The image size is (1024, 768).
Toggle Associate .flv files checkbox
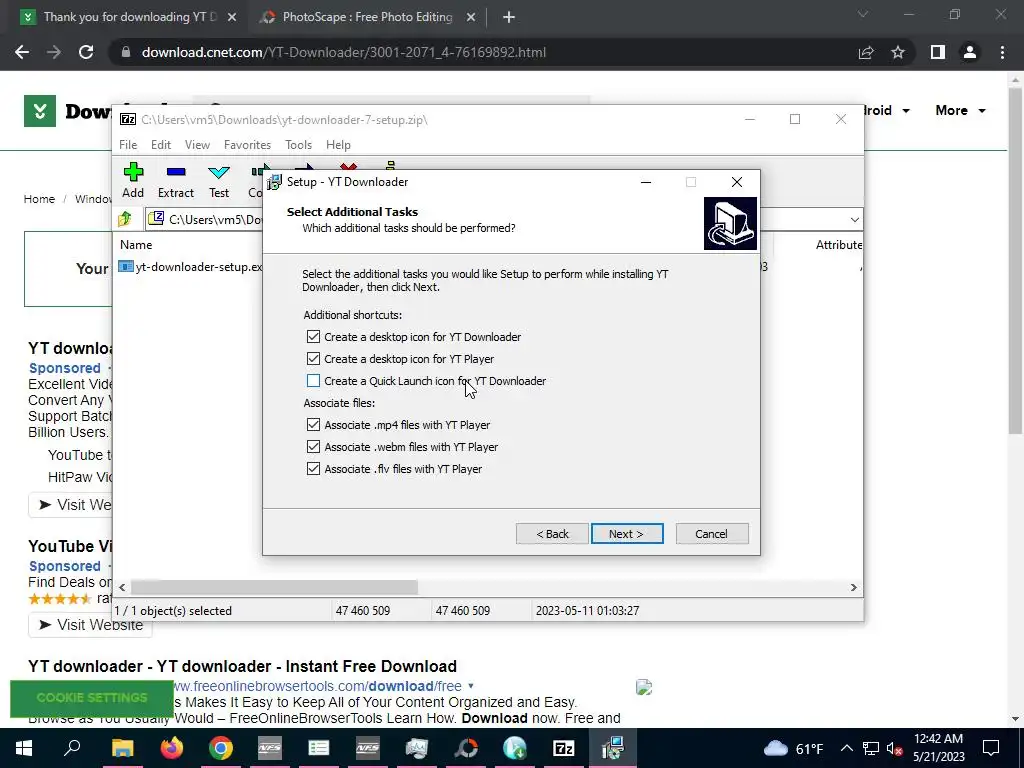tap(313, 469)
